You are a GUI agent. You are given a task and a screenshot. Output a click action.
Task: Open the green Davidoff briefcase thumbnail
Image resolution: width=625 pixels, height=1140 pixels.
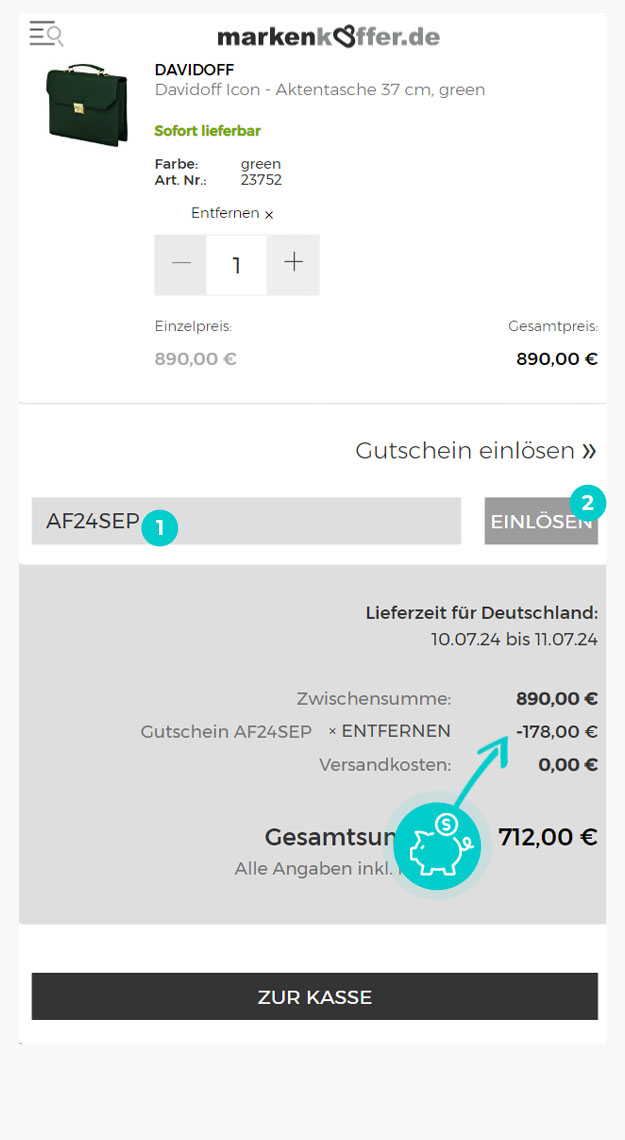[86, 105]
